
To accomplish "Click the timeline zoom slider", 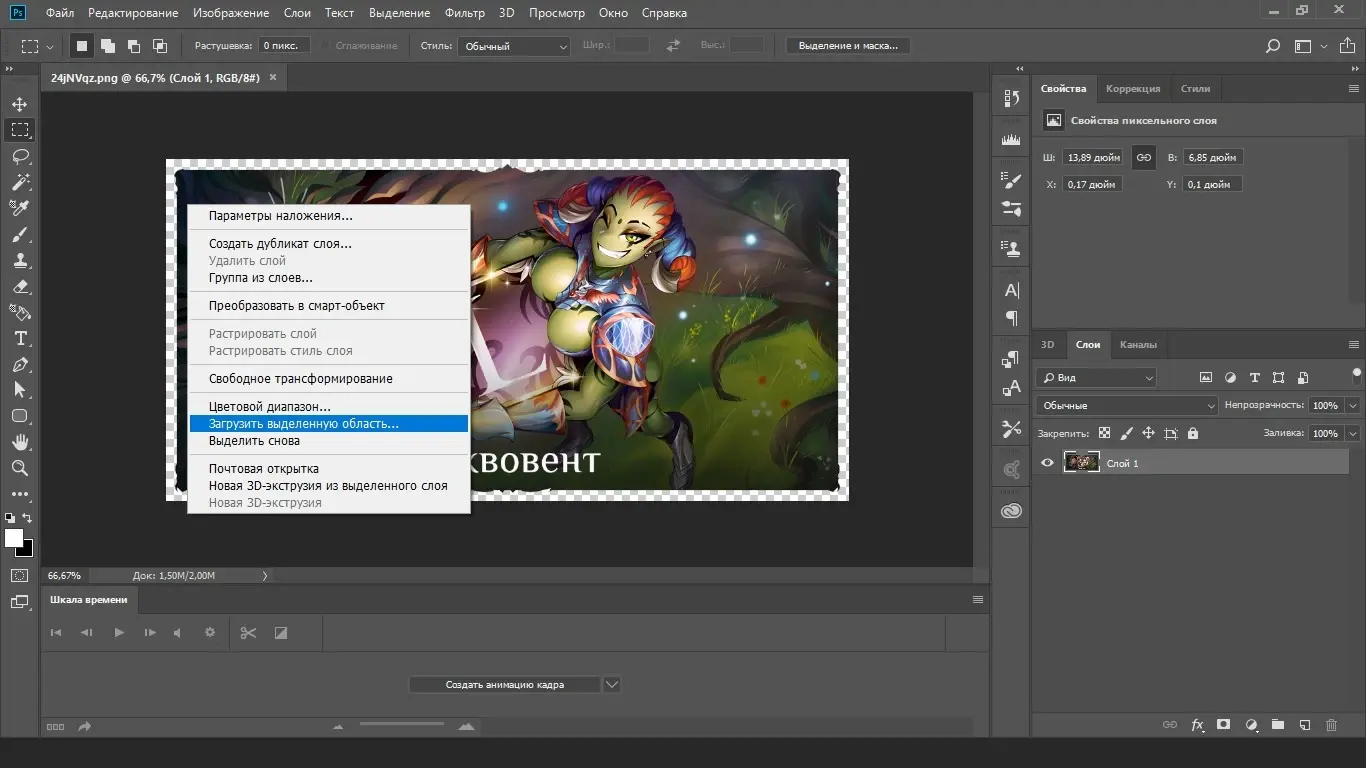I will tap(402, 724).
